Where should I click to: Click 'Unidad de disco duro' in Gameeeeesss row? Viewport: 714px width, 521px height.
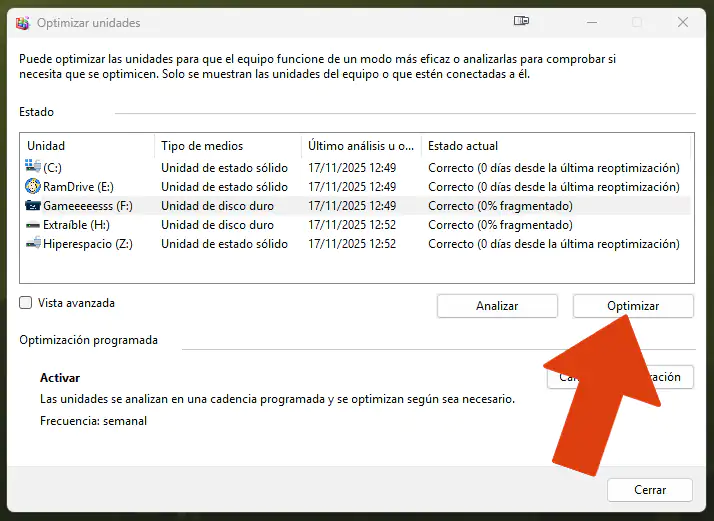tap(217, 206)
